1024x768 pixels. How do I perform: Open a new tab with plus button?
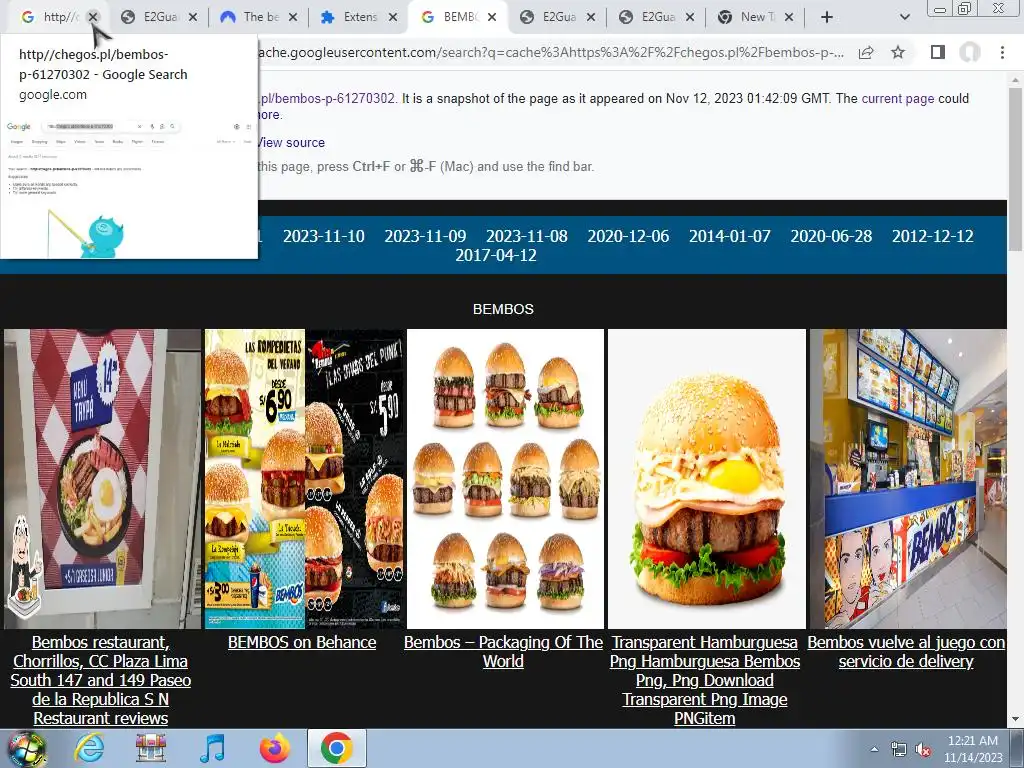click(827, 17)
